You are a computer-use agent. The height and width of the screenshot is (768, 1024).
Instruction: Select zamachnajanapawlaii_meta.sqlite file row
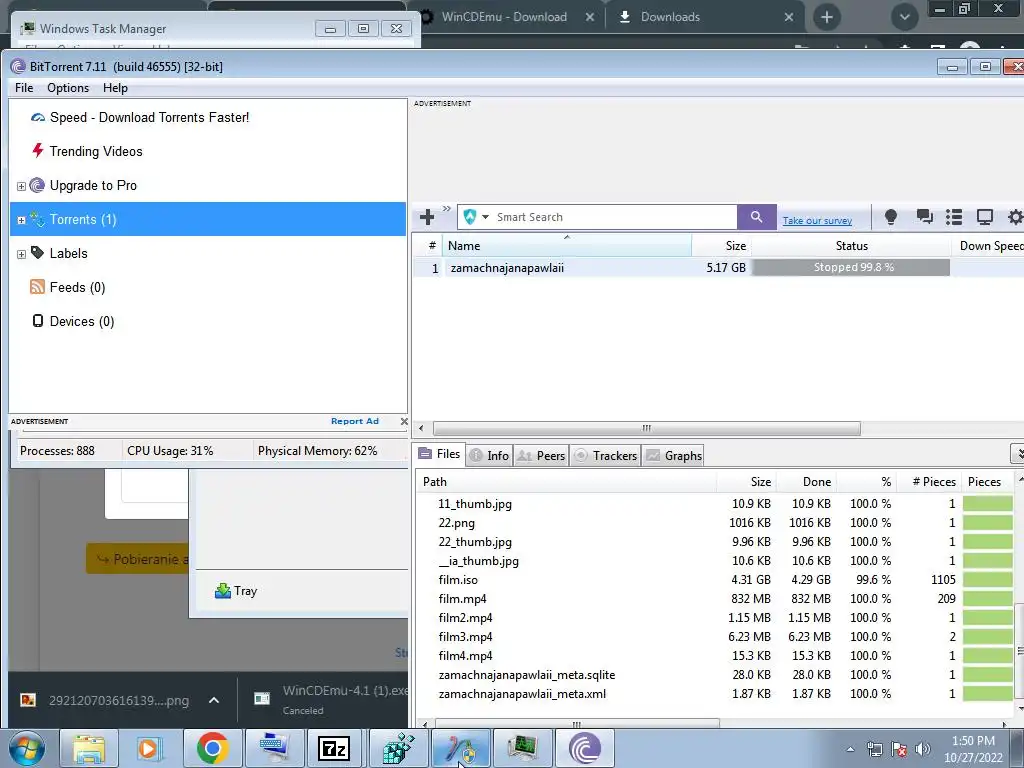tap(716, 674)
